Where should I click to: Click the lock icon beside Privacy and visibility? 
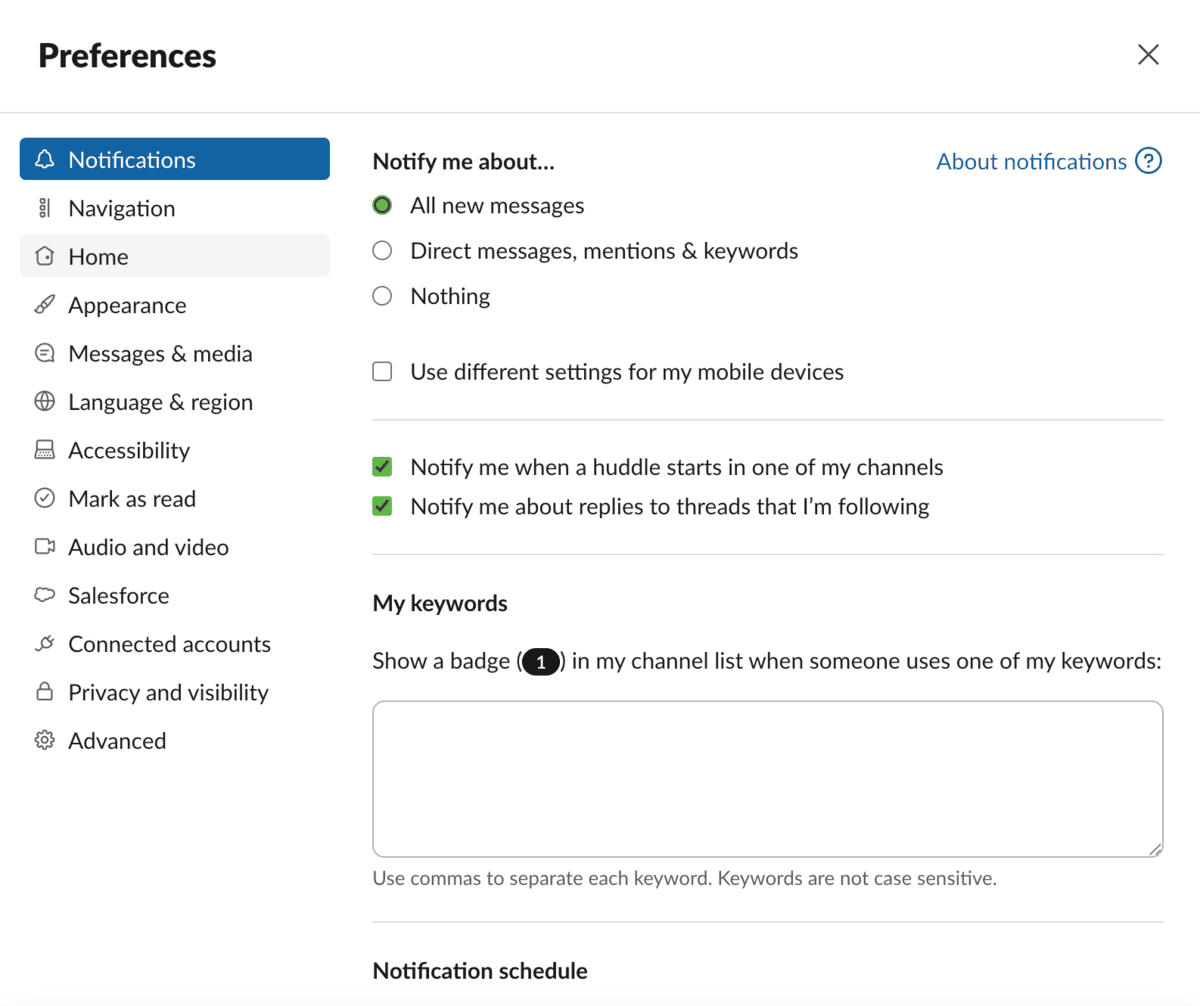tap(44, 691)
